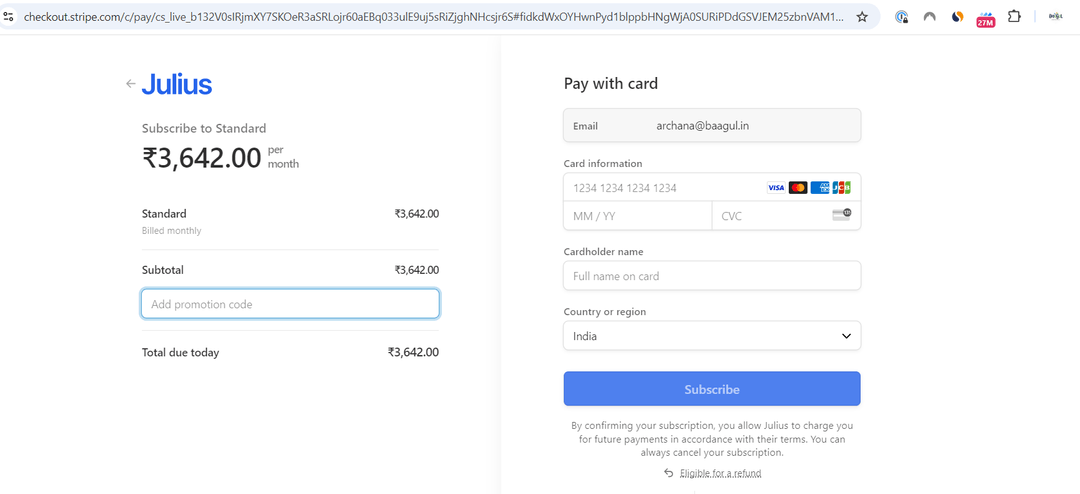Screen dimensions: 1080x494
Task: Open the Eligible for a refund link
Action: click(x=720, y=473)
